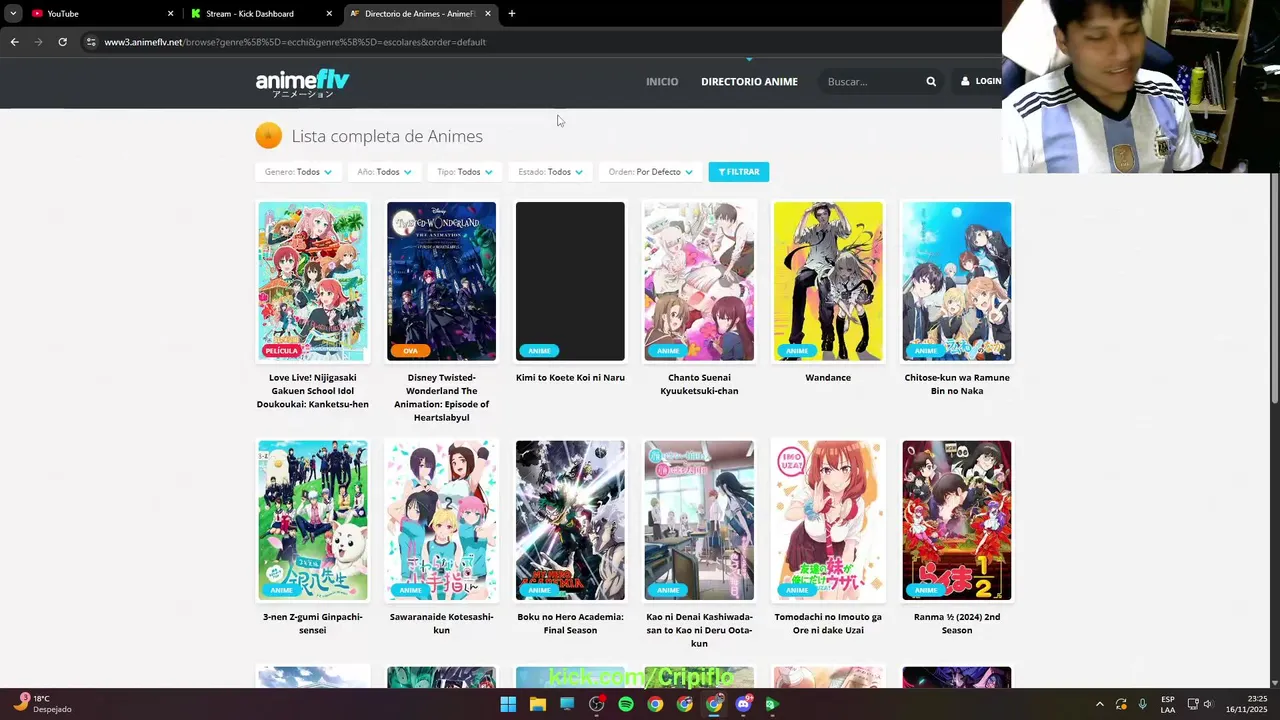Click the Boku no Hero Academia: Final Season title
Screen dimensions: 1280x720
point(570,624)
